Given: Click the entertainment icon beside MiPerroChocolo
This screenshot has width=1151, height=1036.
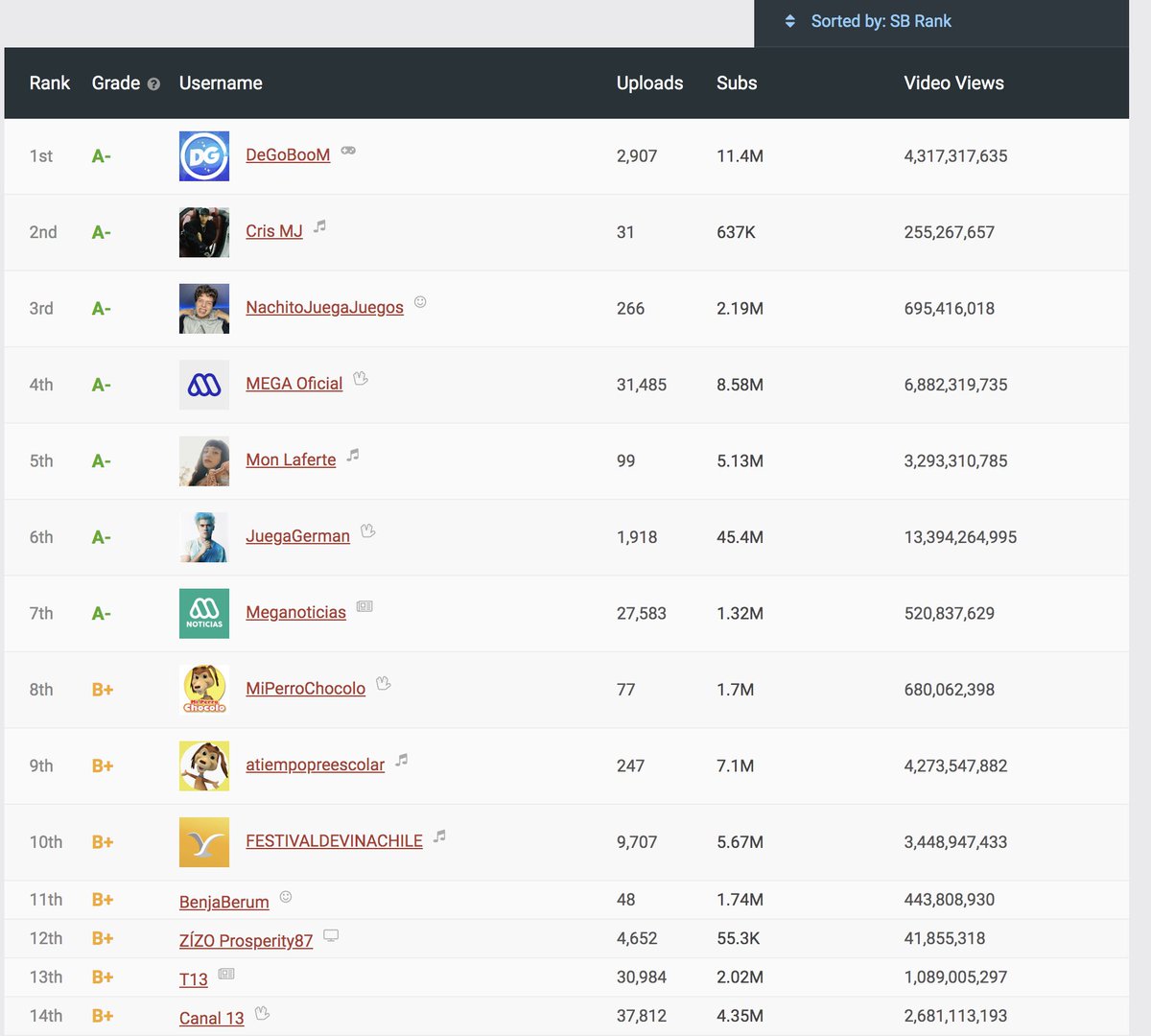Looking at the screenshot, I should (x=384, y=683).
